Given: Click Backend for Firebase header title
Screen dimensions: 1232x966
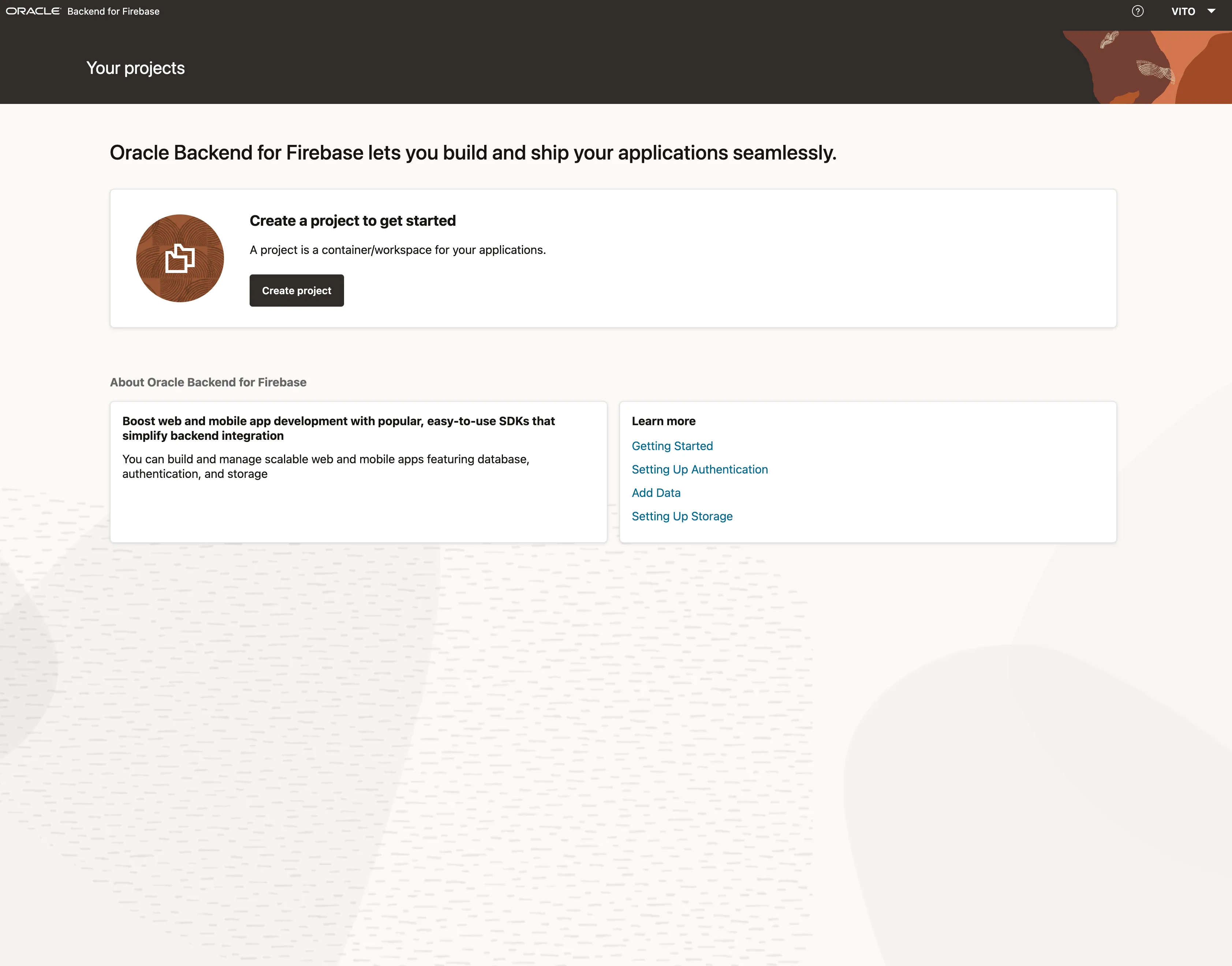Looking at the screenshot, I should pos(113,11).
